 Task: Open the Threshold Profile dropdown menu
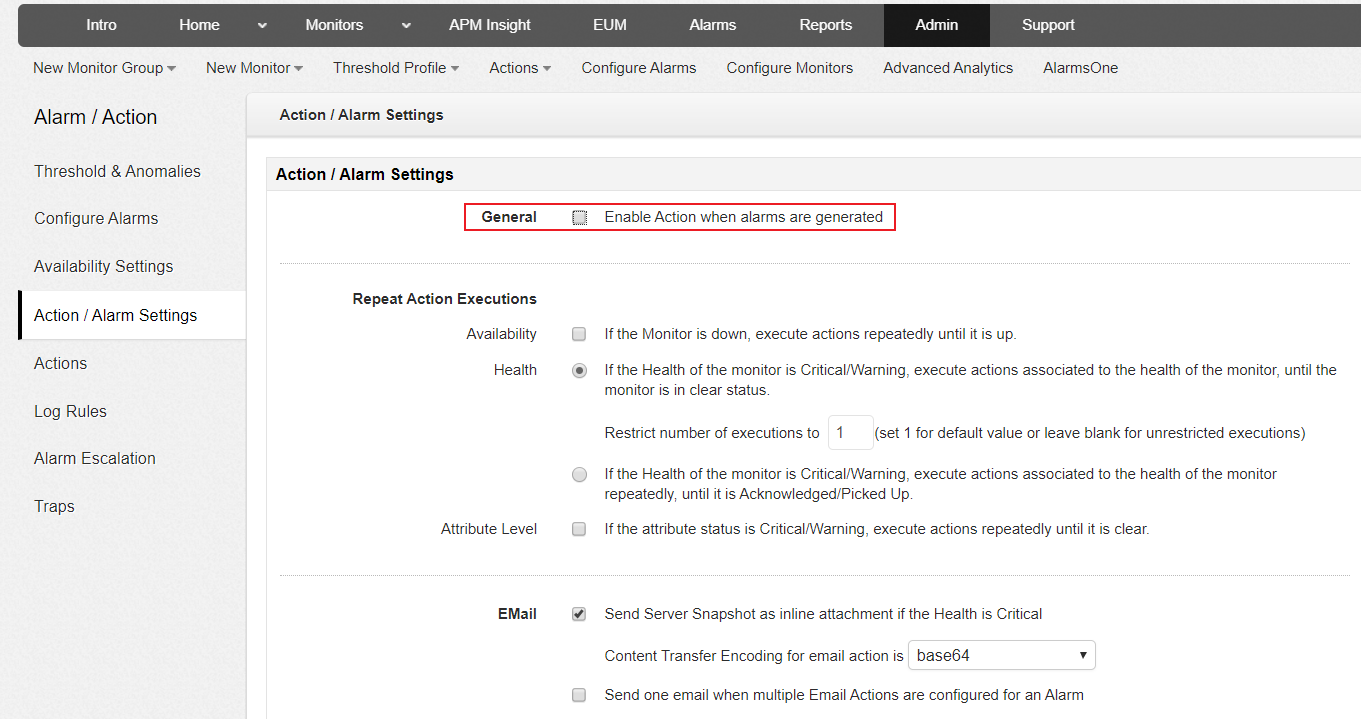[x=396, y=68]
